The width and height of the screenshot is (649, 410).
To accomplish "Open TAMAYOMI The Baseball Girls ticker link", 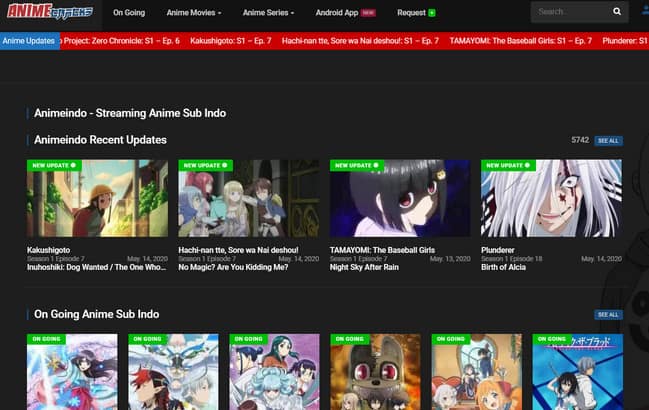I will point(520,41).
